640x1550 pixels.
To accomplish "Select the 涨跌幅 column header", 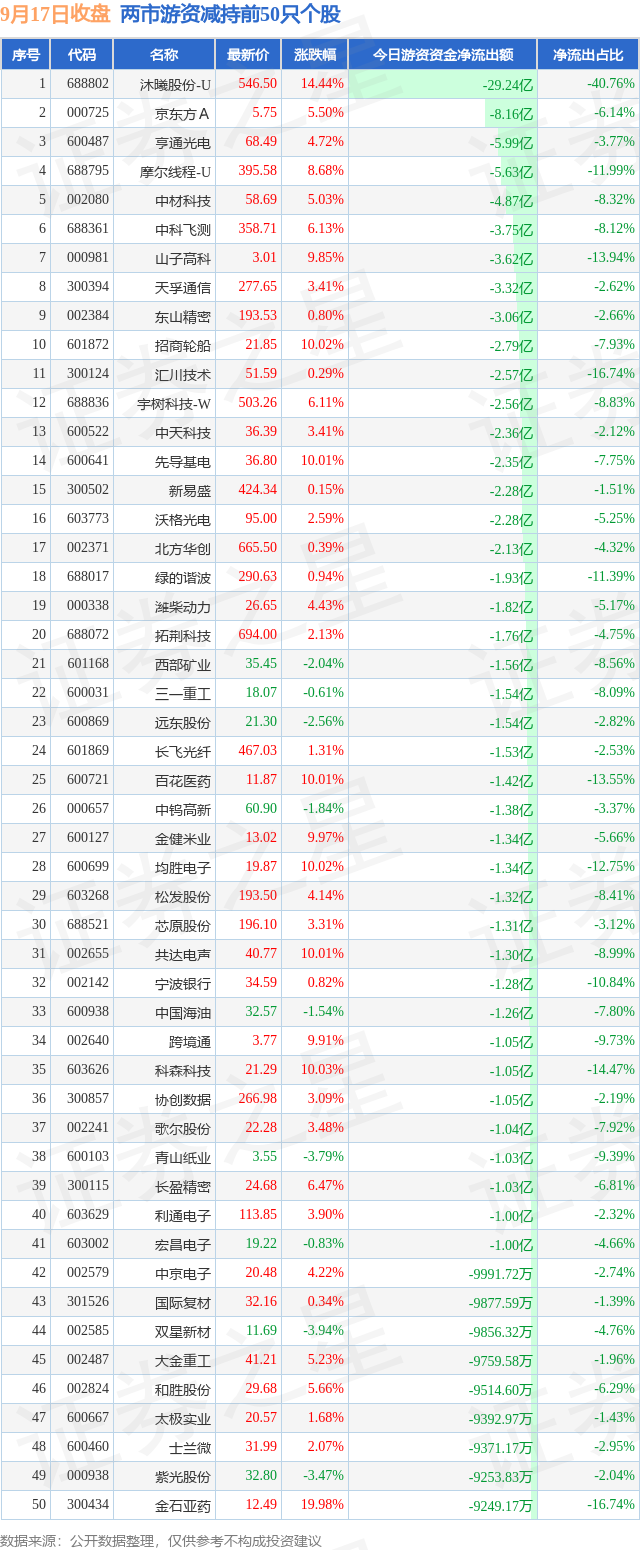I will 314,55.
